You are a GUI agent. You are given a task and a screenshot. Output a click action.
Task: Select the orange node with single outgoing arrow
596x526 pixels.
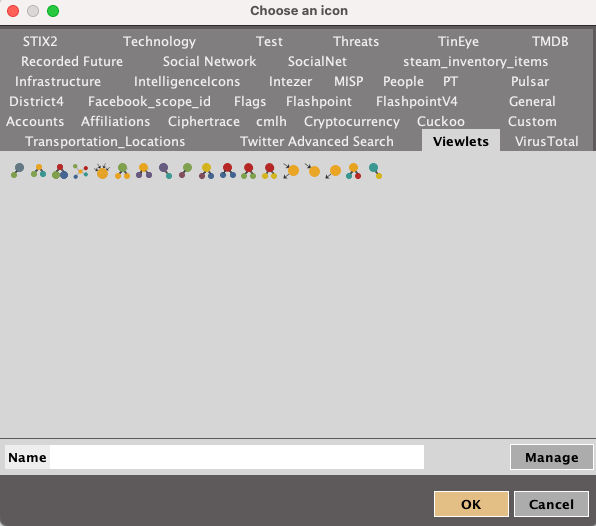tap(333, 171)
